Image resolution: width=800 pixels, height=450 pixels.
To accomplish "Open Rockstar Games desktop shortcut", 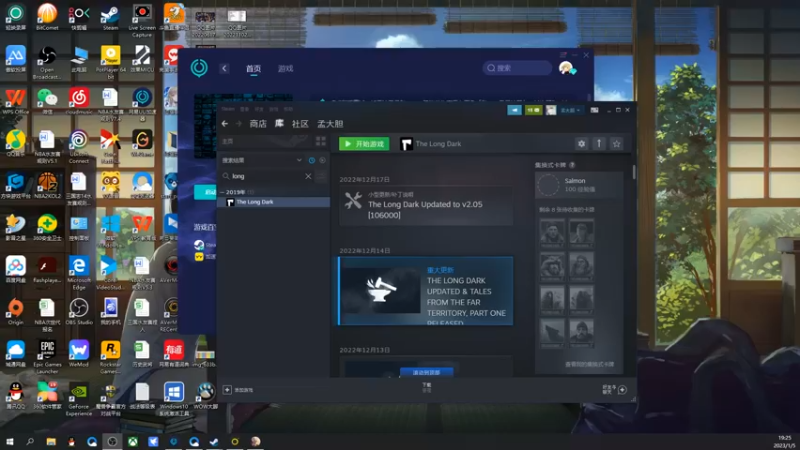I will click(x=110, y=357).
